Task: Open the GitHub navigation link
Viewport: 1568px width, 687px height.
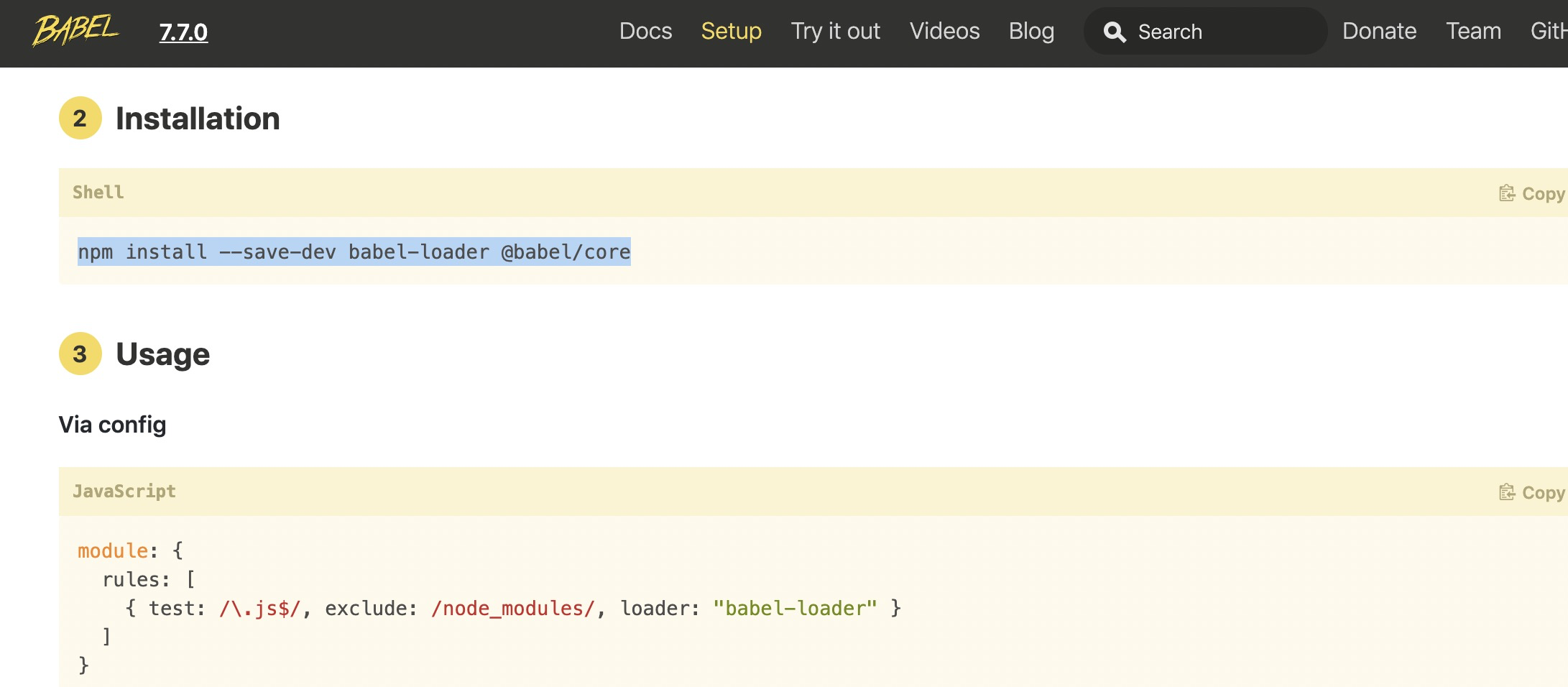Action: [1549, 31]
